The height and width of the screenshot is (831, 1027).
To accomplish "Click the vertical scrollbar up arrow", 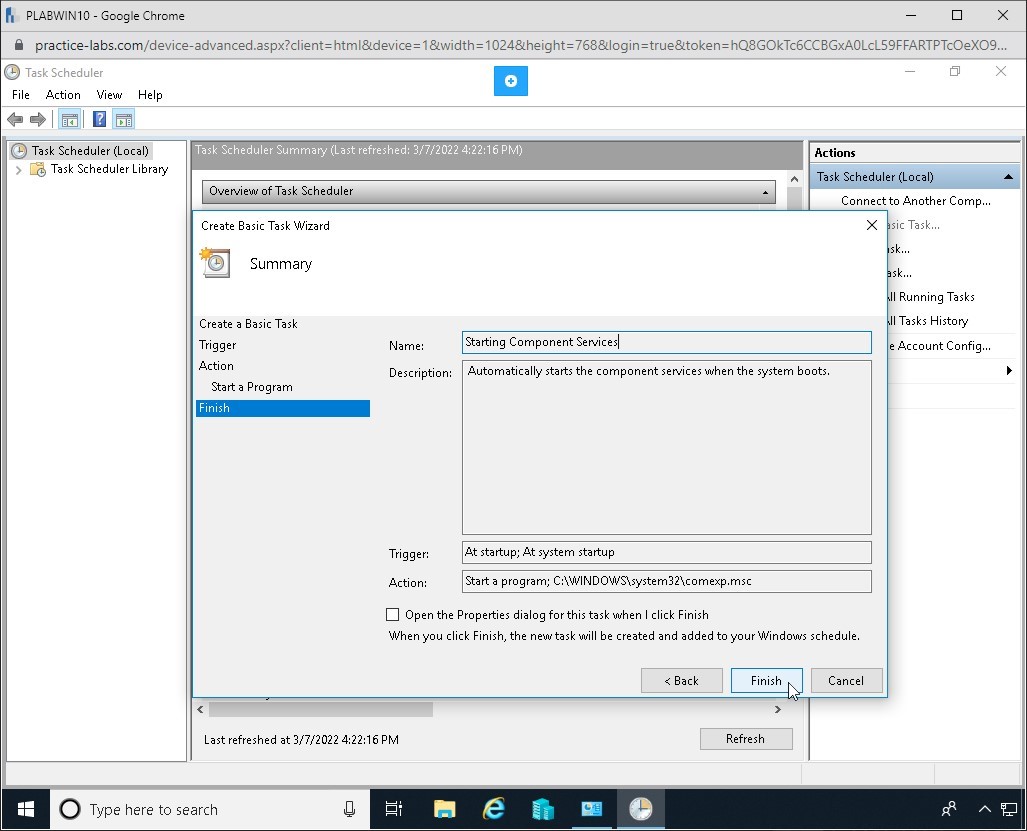I will (x=794, y=179).
